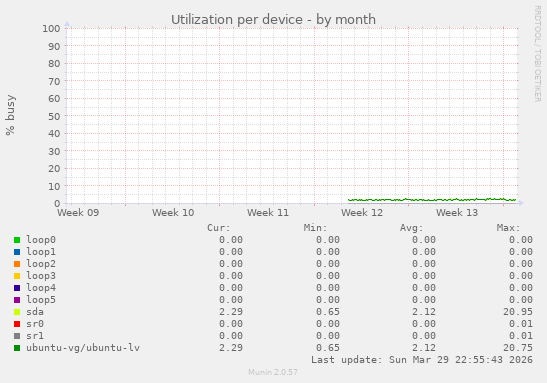This screenshot has width=547, height=383.
Task: Click the '% busy' y-axis label
Action: (10, 115)
